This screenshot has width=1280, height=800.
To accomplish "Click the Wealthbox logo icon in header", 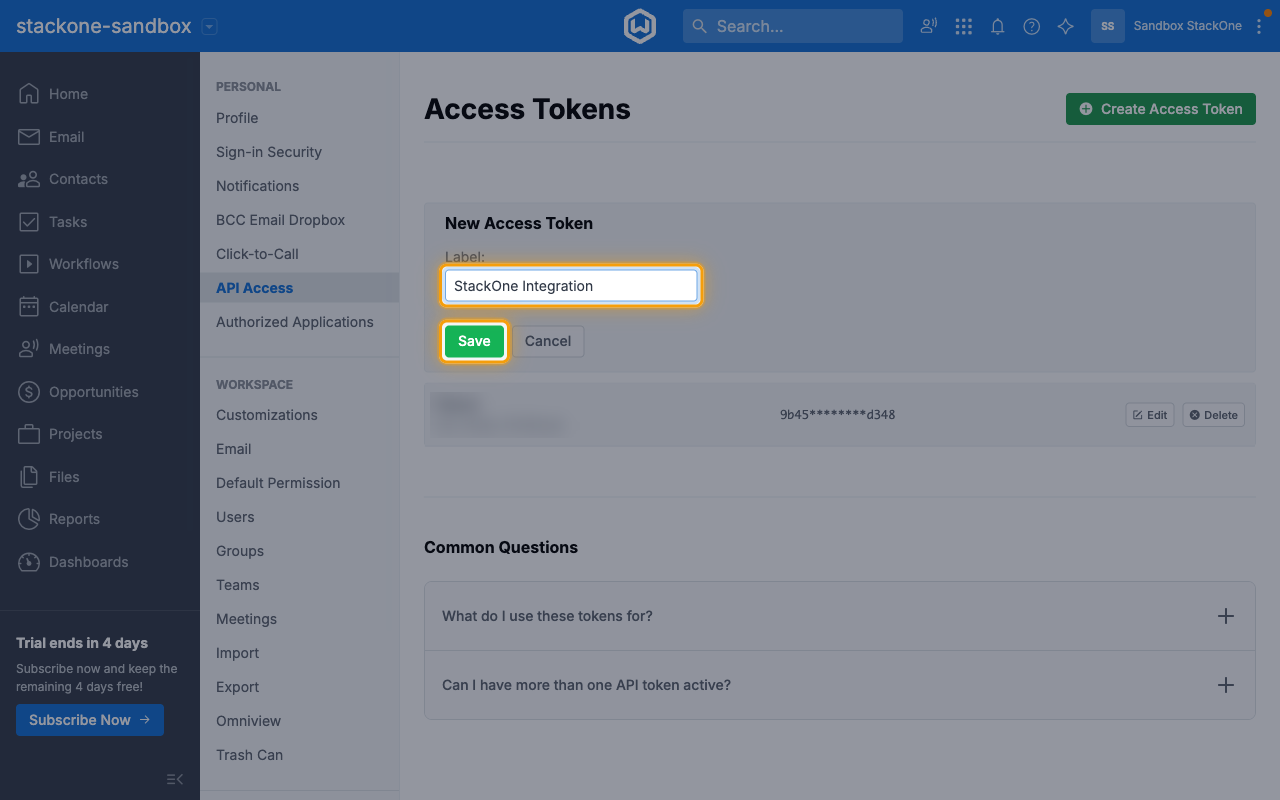I will click(640, 26).
